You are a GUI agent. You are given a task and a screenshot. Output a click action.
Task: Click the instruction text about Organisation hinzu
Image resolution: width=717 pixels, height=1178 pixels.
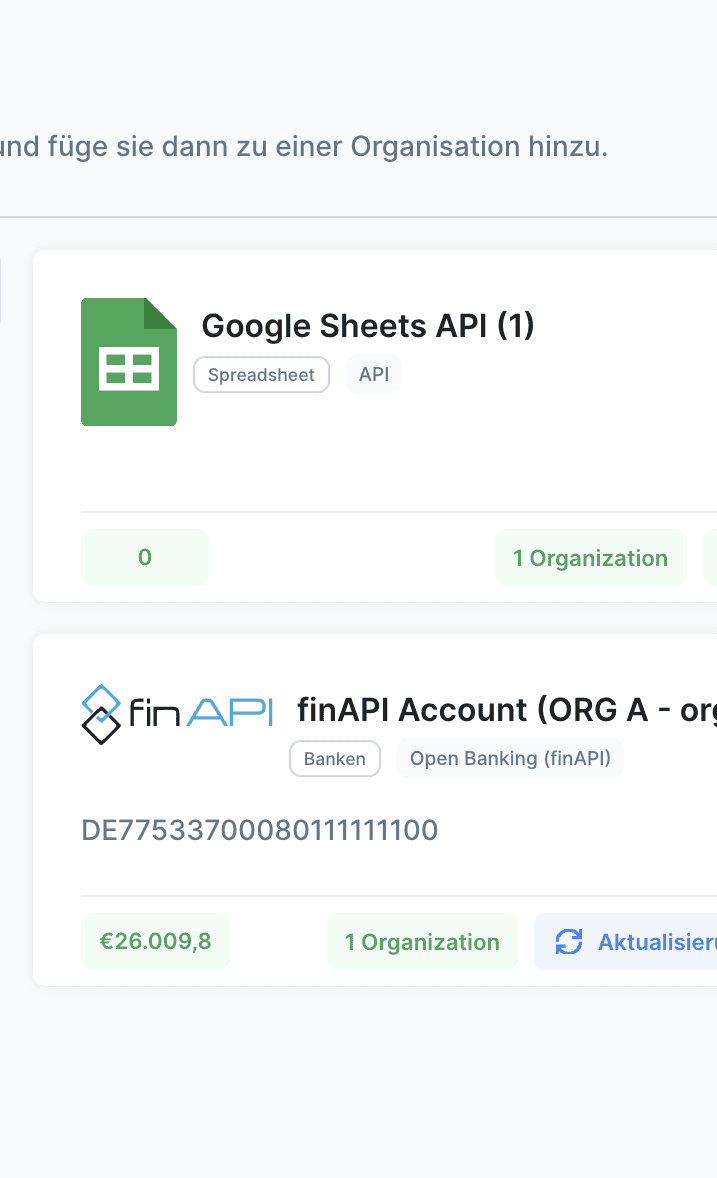click(x=304, y=147)
